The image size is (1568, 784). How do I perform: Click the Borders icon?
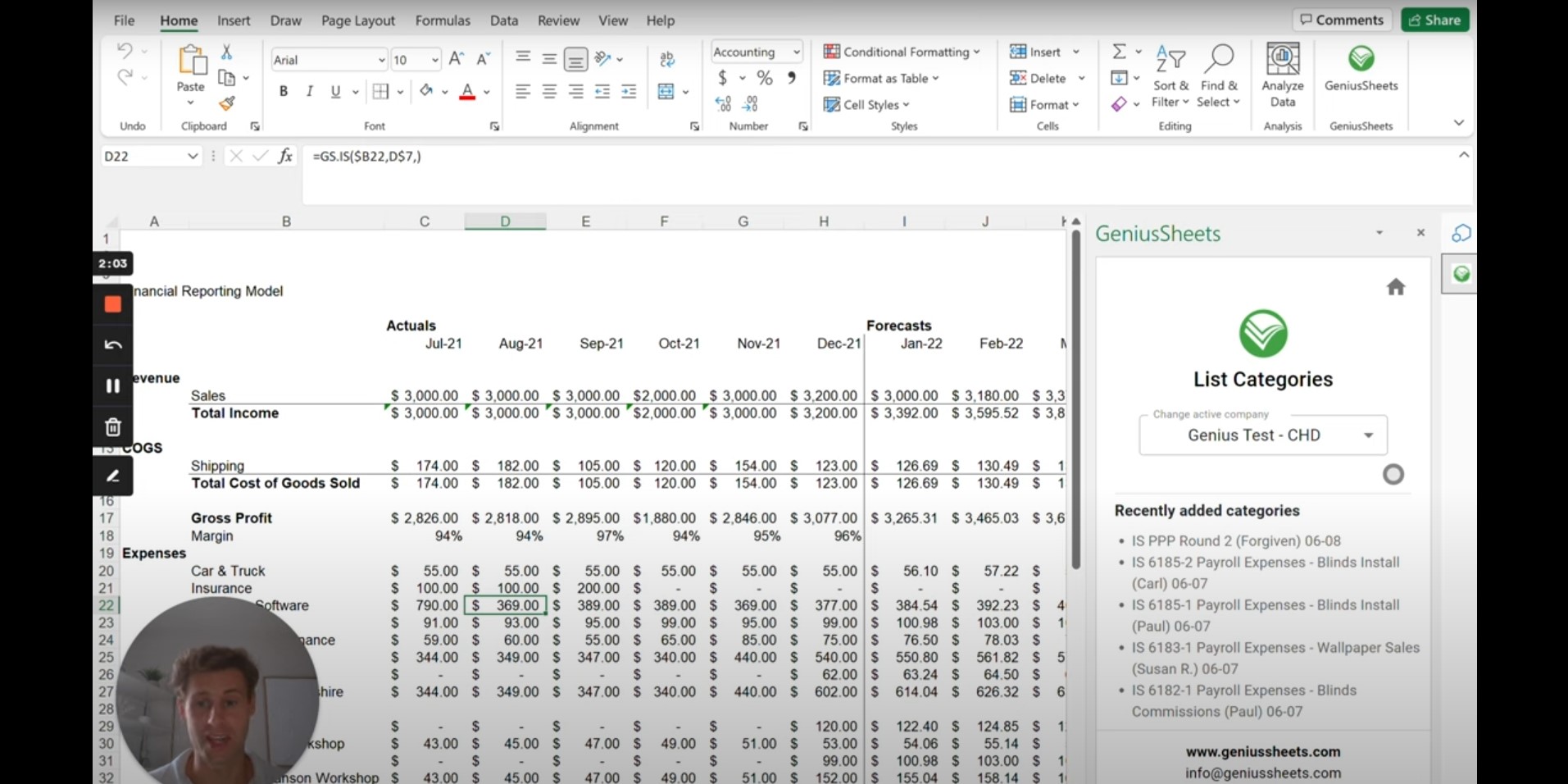[380, 91]
